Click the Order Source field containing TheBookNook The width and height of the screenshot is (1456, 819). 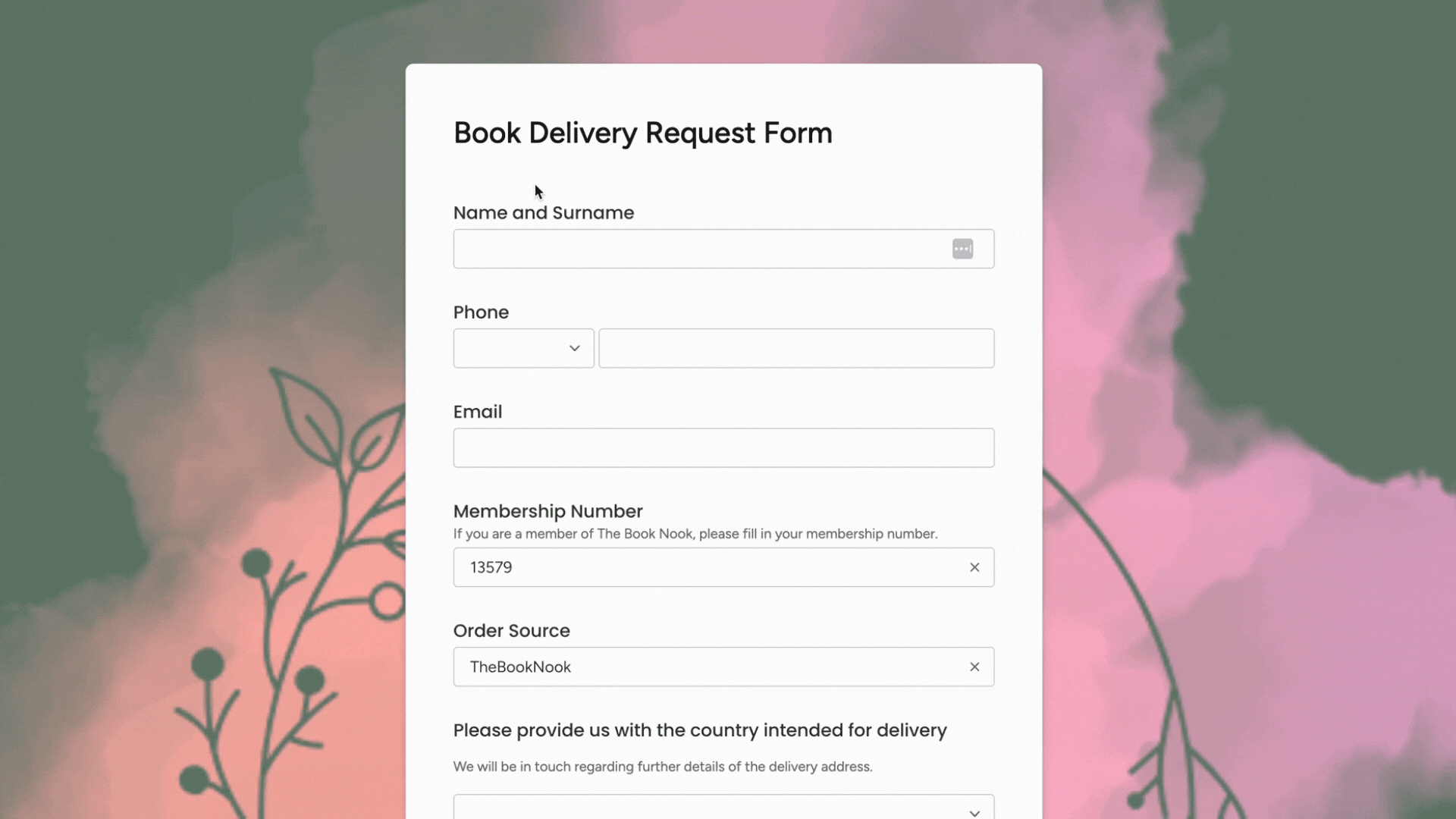[723, 667]
